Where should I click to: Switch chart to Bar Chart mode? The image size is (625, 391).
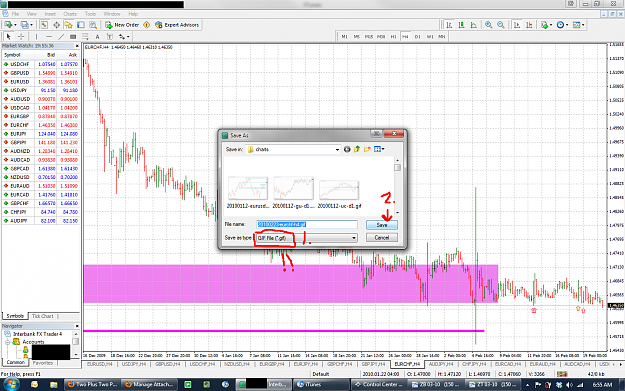(449, 25)
